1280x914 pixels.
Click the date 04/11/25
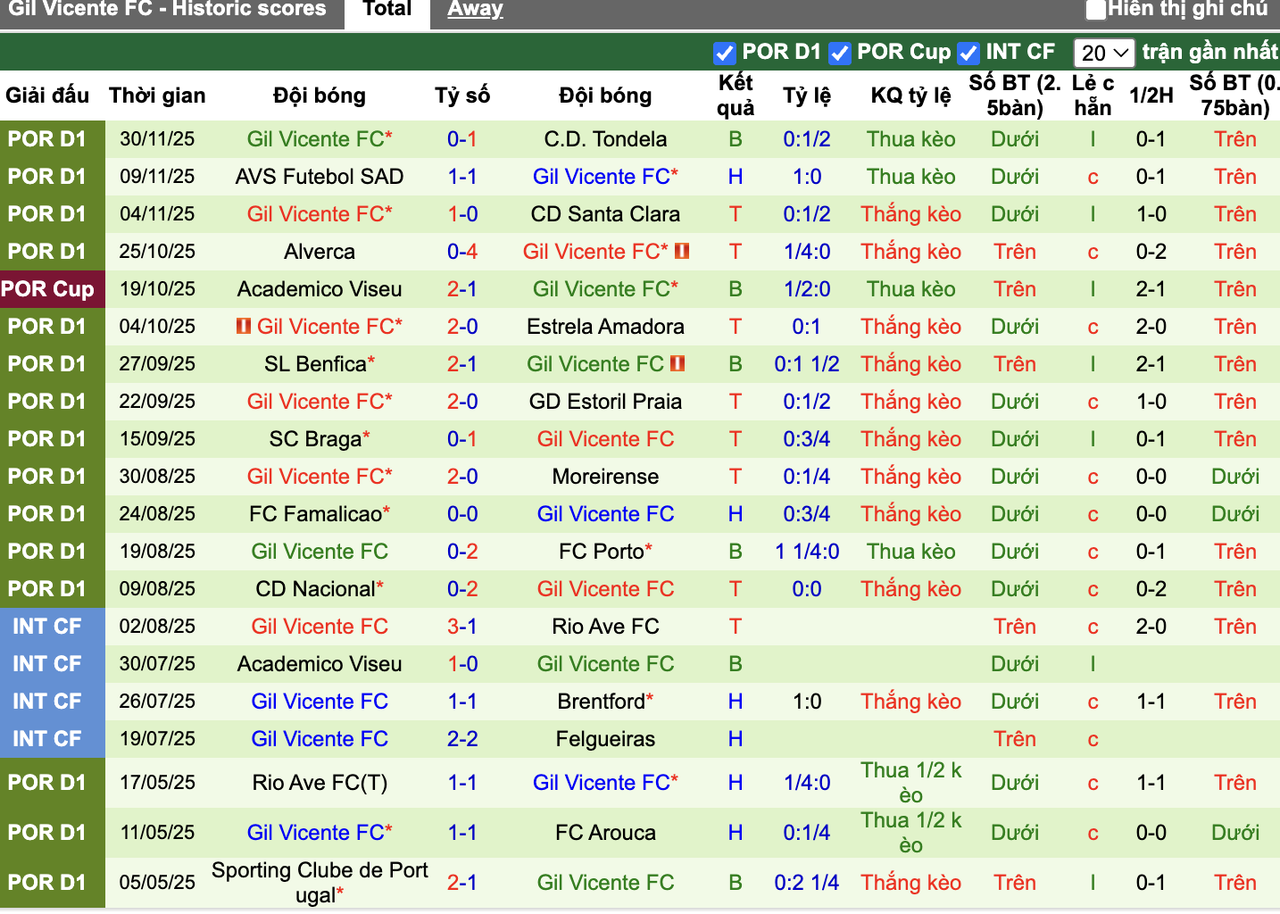coord(157,214)
